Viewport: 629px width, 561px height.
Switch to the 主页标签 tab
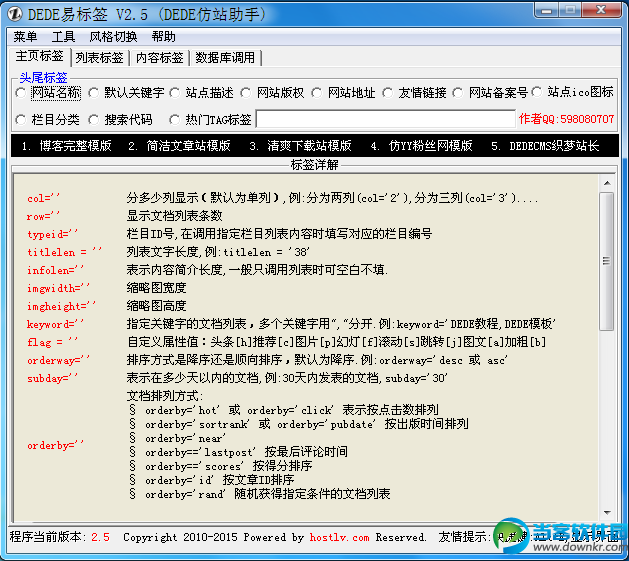tap(39, 57)
